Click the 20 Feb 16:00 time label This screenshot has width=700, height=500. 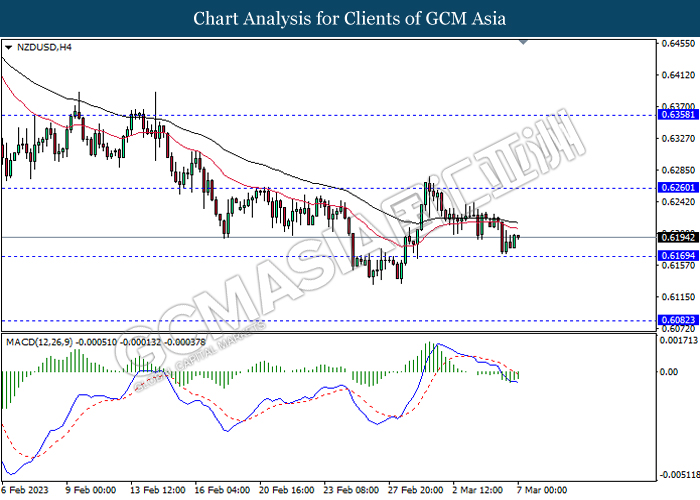(x=287, y=490)
